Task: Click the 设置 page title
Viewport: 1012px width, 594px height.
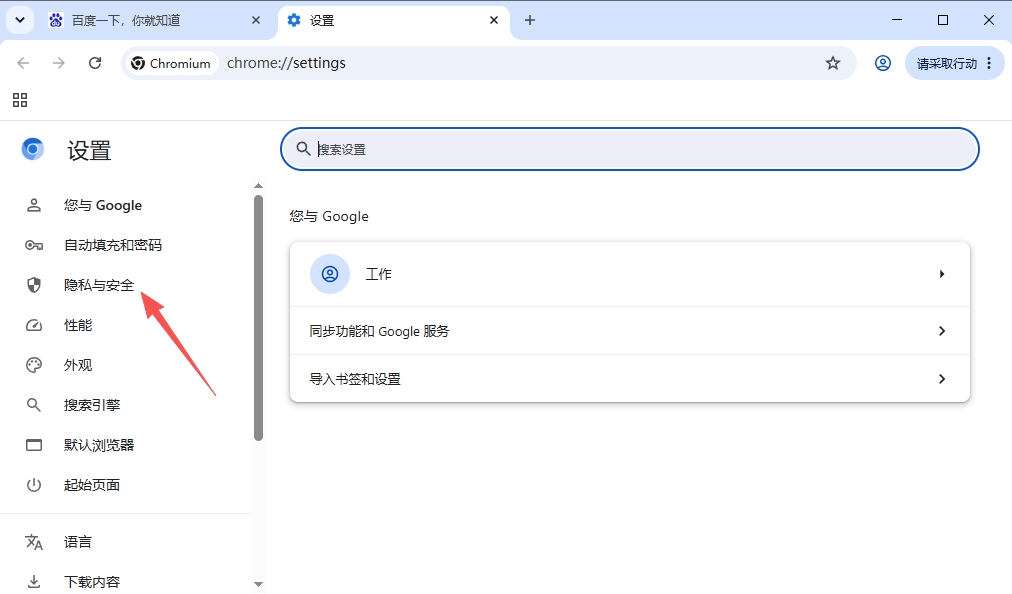Action: coord(89,151)
